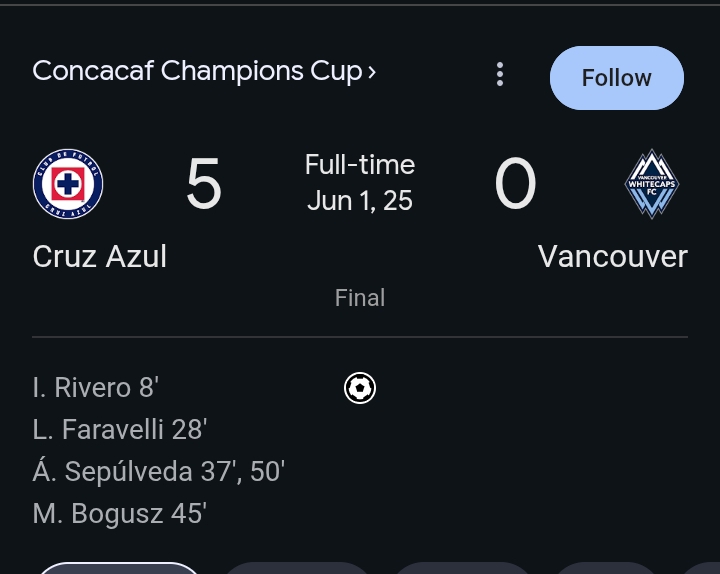Open the Concacaf Champions Cup link
This screenshot has width=720, height=574.
(204, 72)
